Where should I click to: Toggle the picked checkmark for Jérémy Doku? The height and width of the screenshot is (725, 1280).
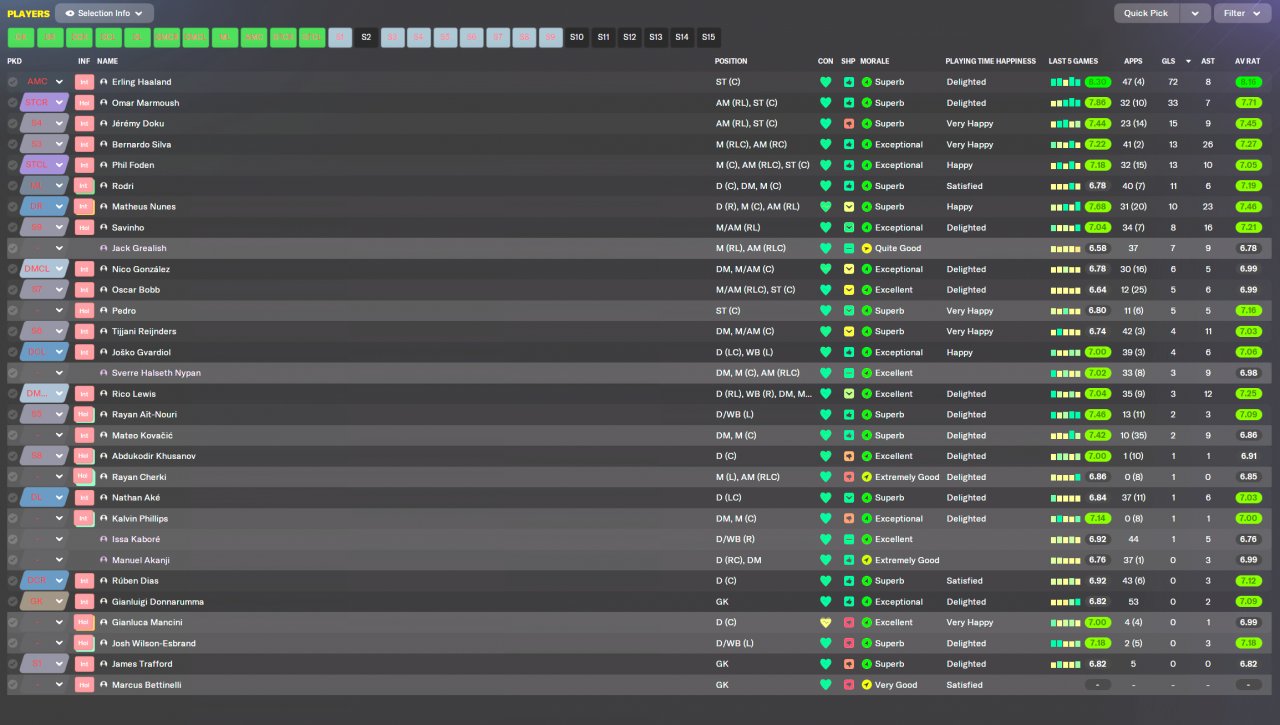(13, 124)
